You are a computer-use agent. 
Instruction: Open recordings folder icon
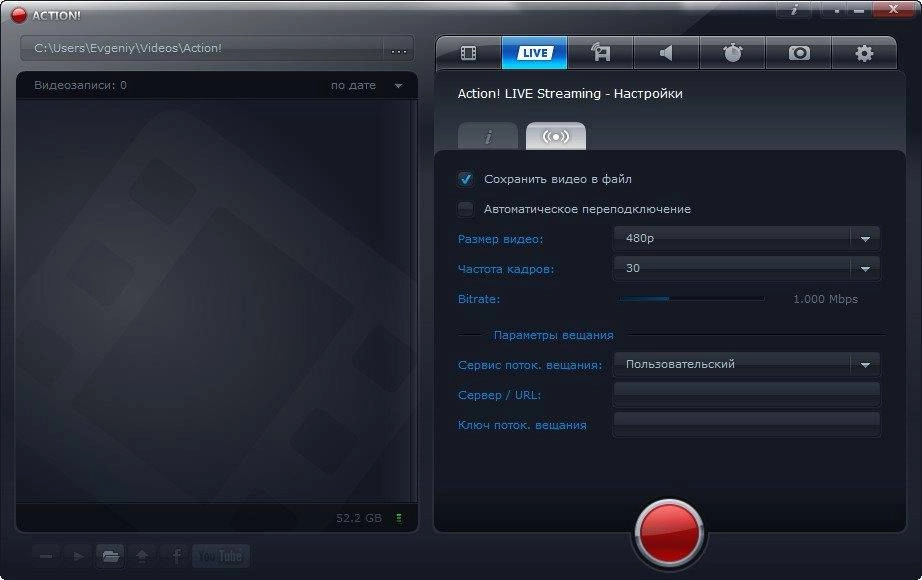point(110,556)
